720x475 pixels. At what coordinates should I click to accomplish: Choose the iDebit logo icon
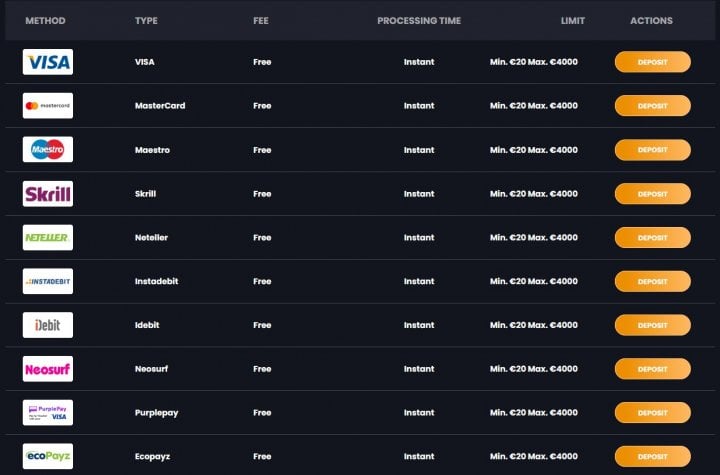click(48, 325)
